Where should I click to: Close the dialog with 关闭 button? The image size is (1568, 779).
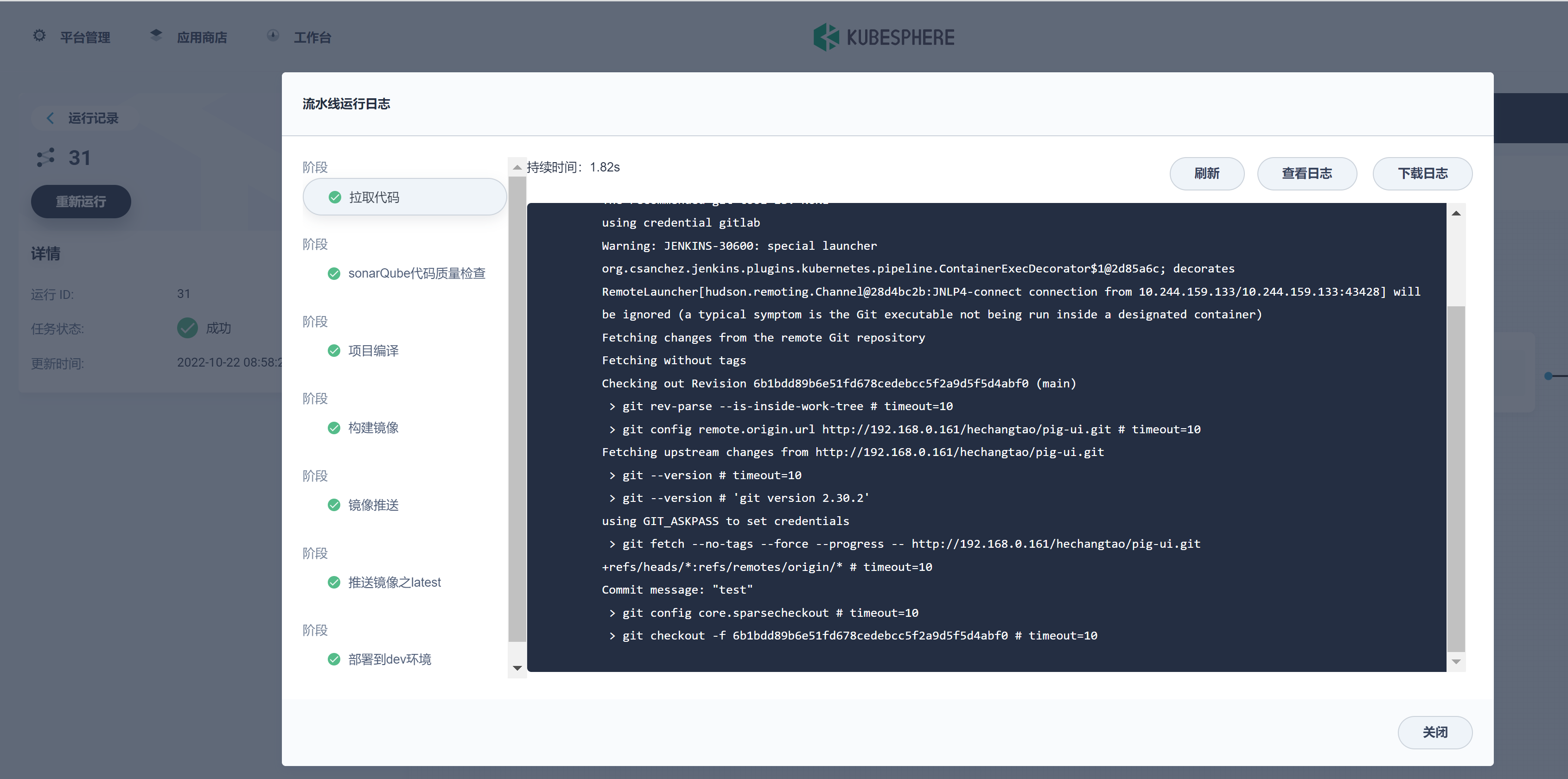point(1434,732)
